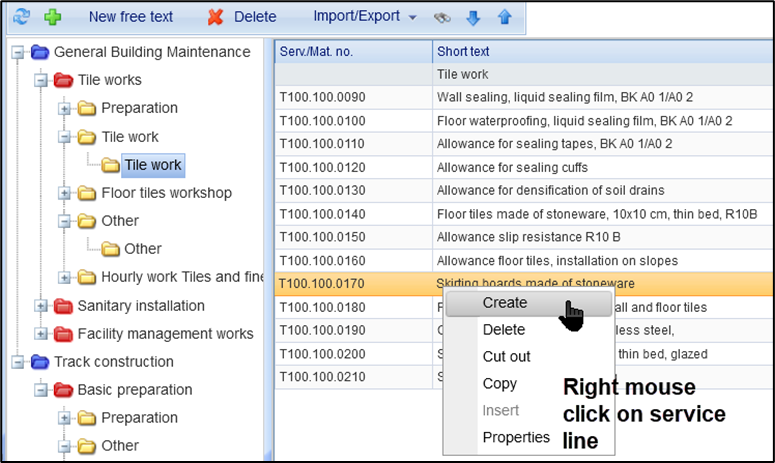Expand the Hourly work Tiles folder
Image resolution: width=775 pixels, height=463 pixels.
pyautogui.click(x=65, y=277)
